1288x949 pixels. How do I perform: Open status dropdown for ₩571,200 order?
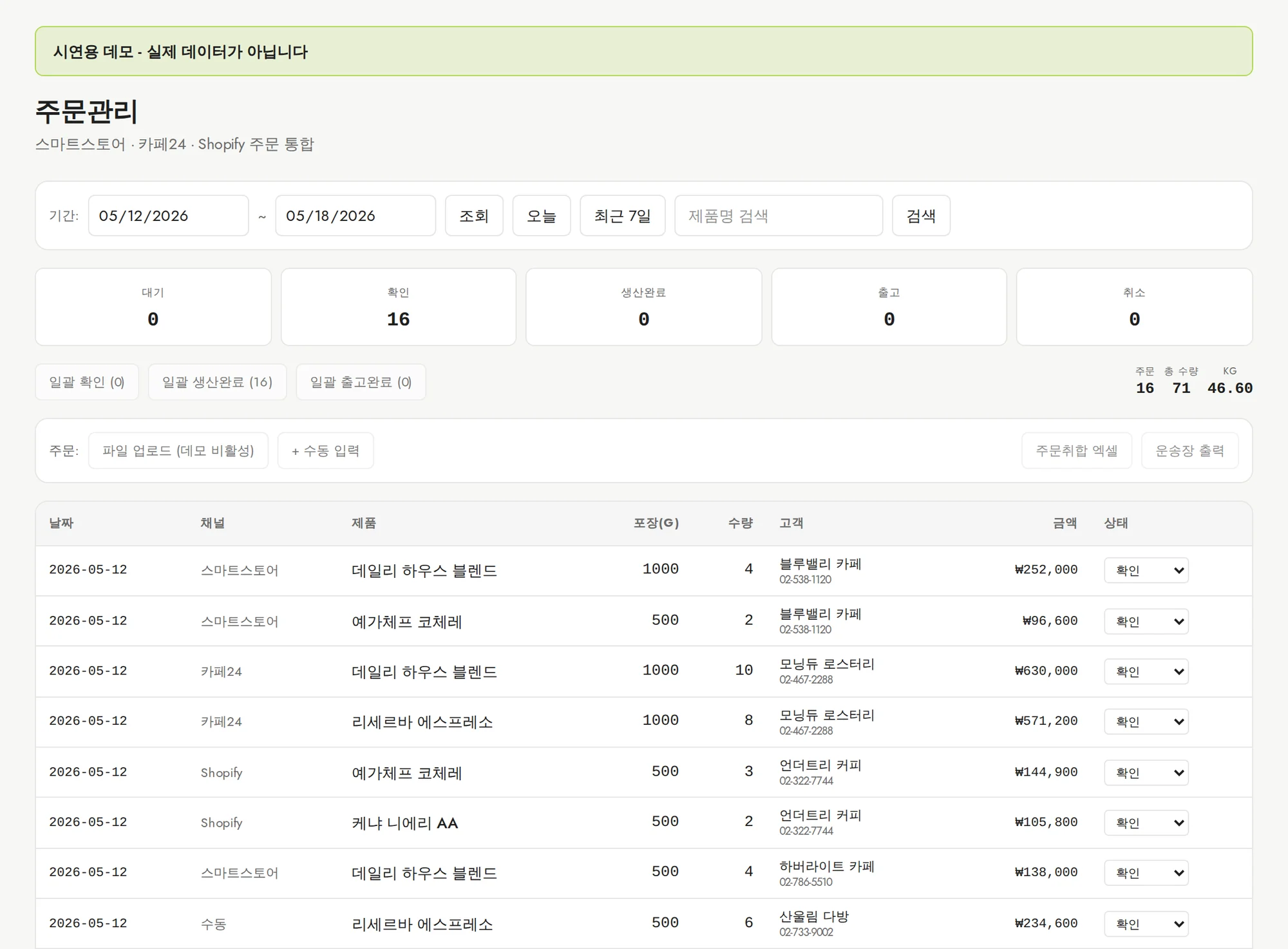pyautogui.click(x=1146, y=722)
